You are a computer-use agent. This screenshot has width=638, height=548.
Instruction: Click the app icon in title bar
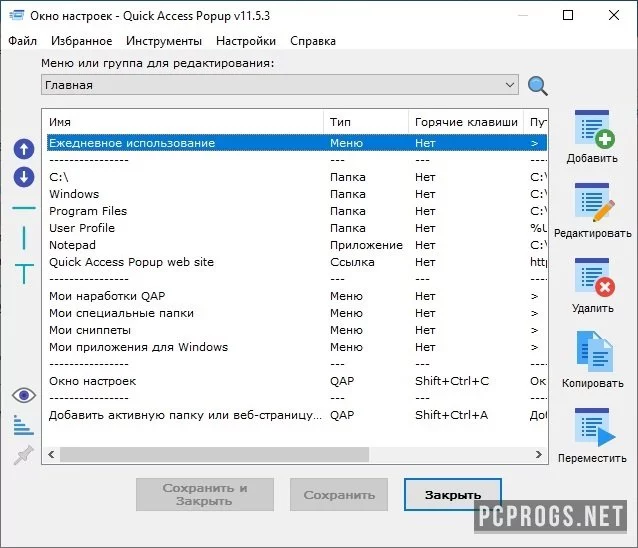17,15
